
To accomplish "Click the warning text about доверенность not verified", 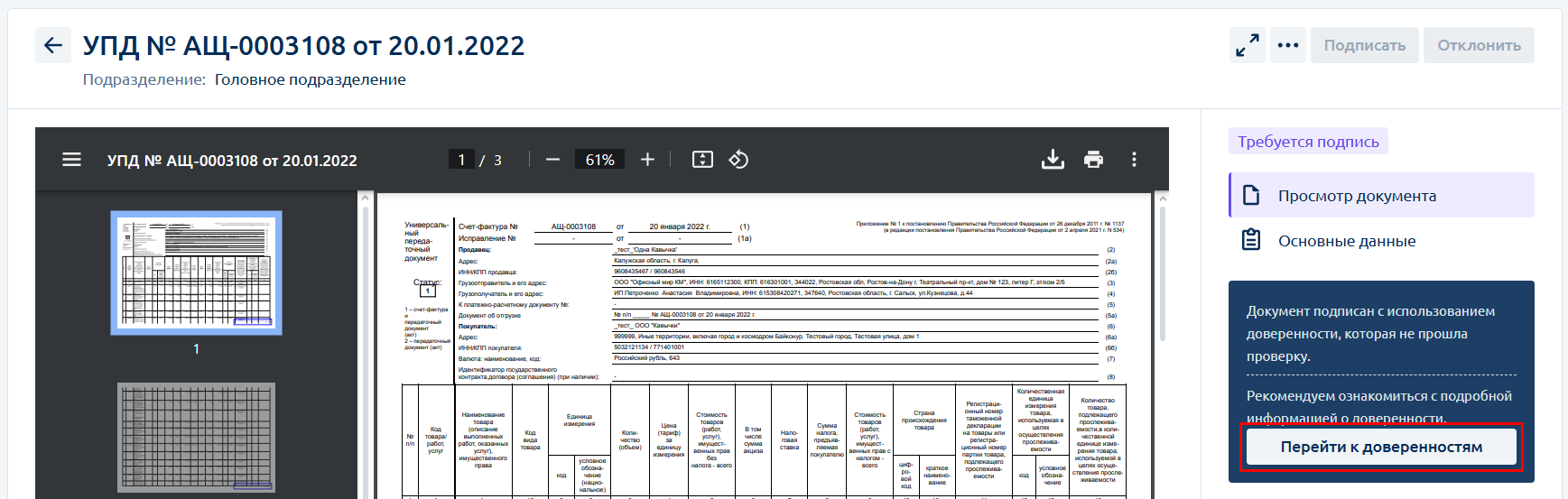I will click(1369, 334).
